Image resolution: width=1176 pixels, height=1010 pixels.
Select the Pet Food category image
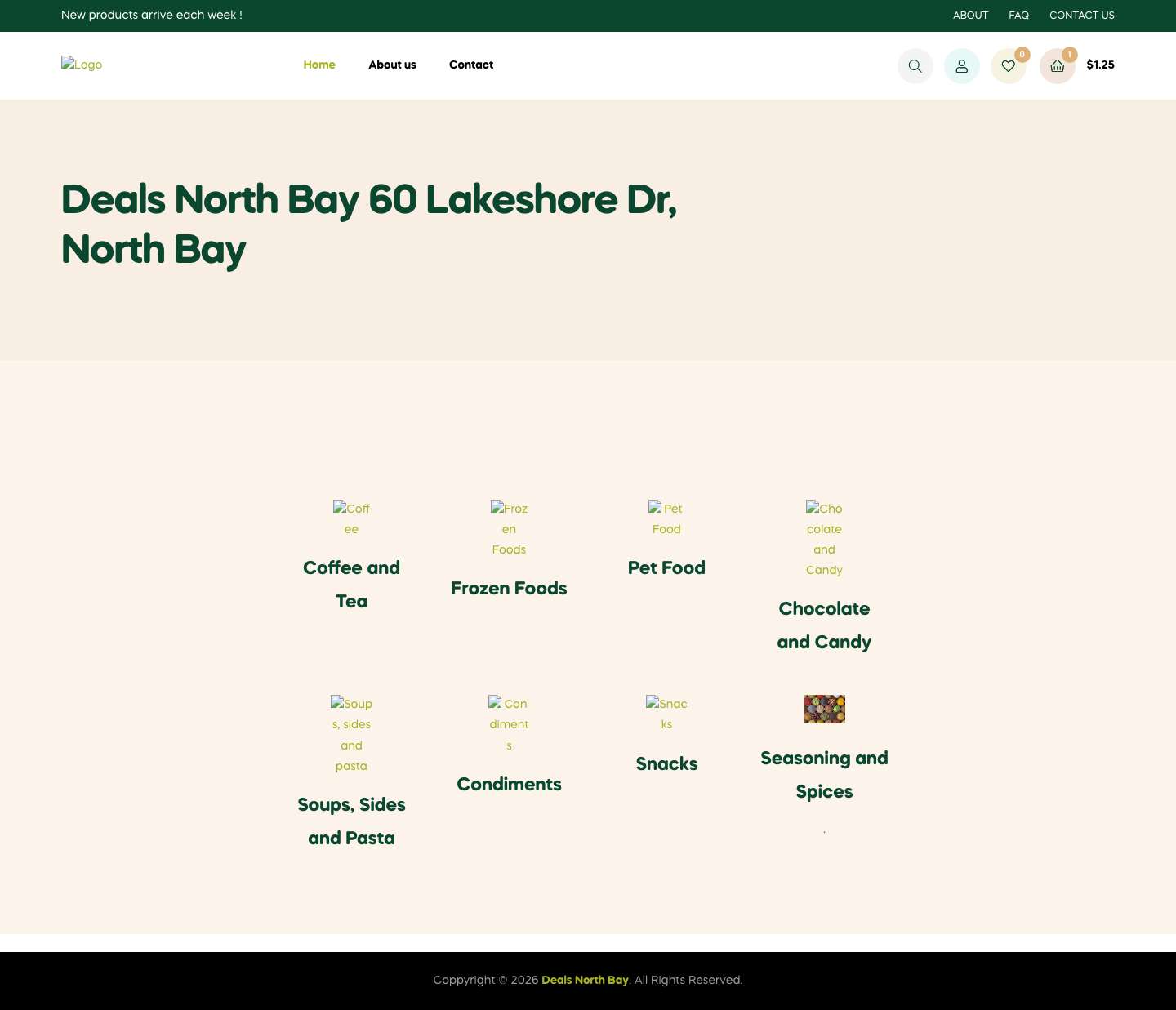[x=666, y=519]
